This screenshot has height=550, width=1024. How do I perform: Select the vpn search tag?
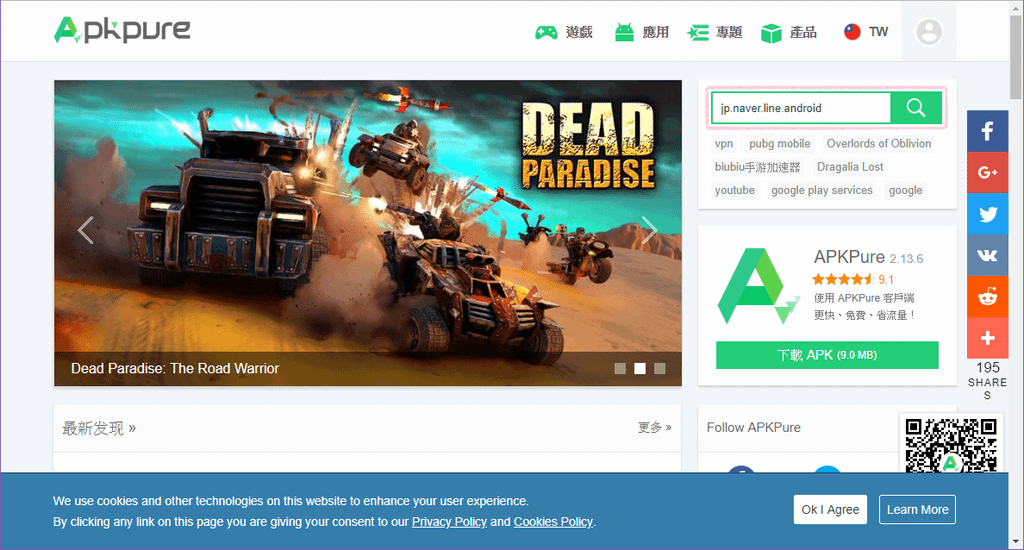pyautogui.click(x=724, y=144)
